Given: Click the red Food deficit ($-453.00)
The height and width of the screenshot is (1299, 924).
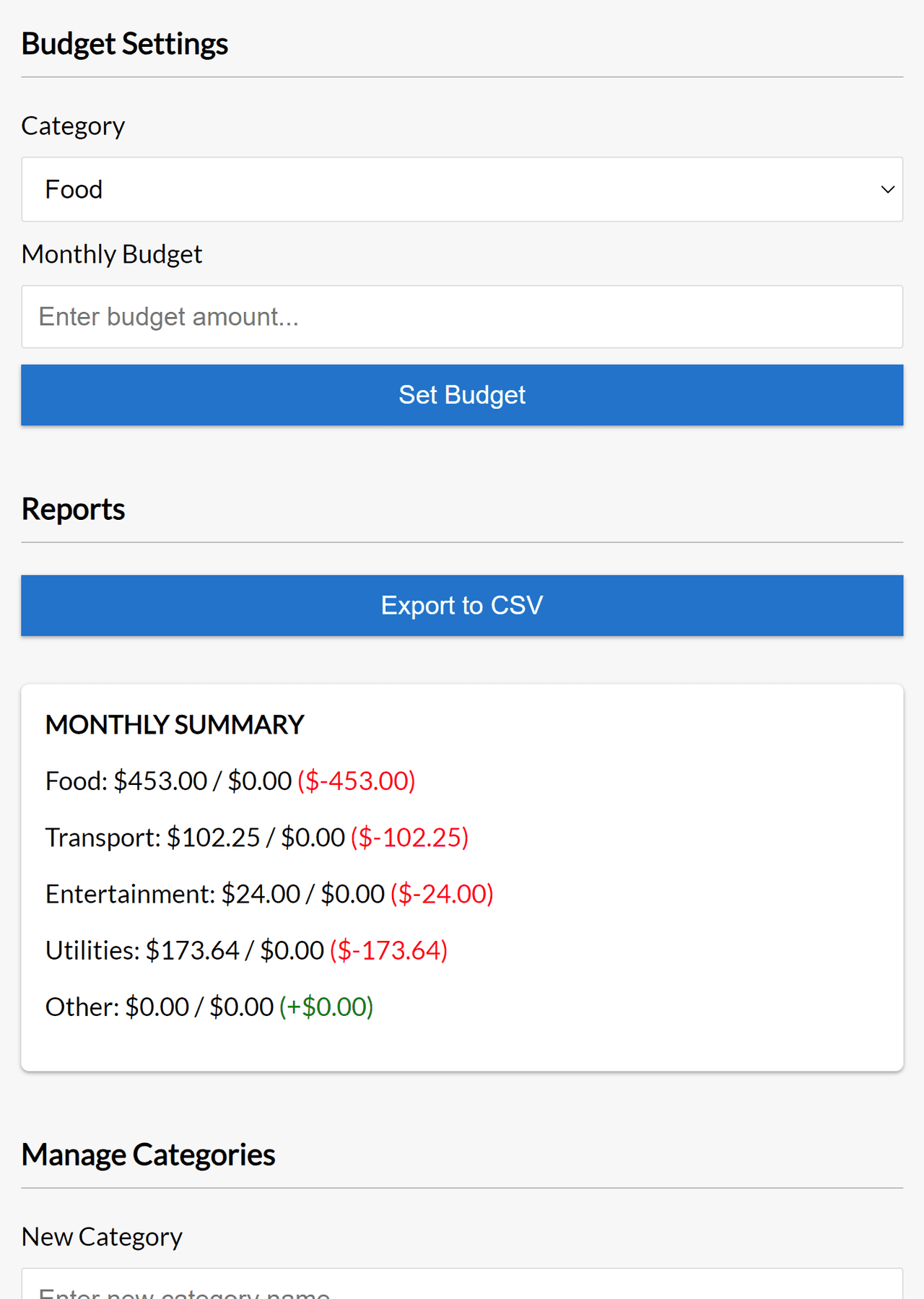Looking at the screenshot, I should 357,781.
